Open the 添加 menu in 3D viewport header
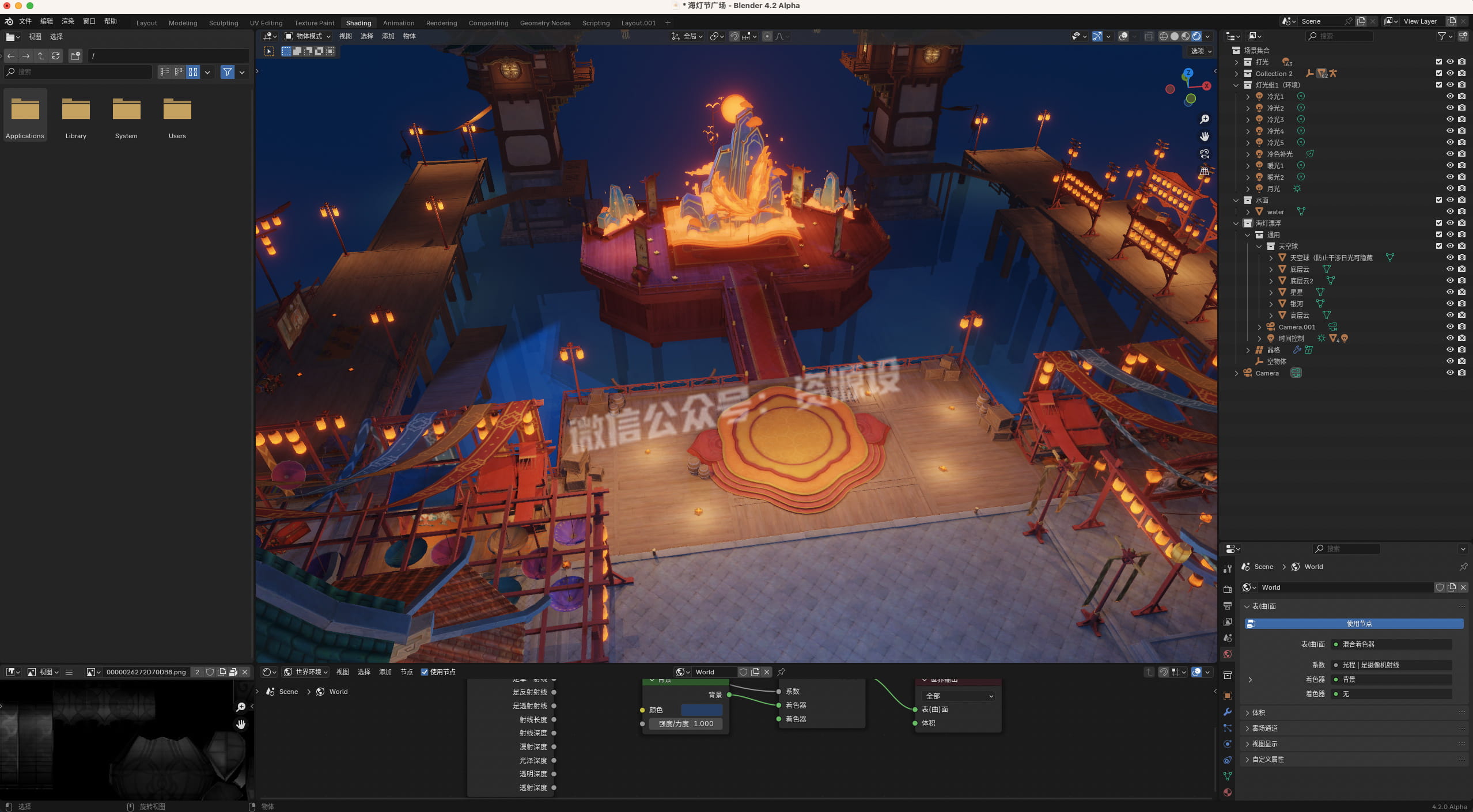The image size is (1473, 812). (x=388, y=36)
